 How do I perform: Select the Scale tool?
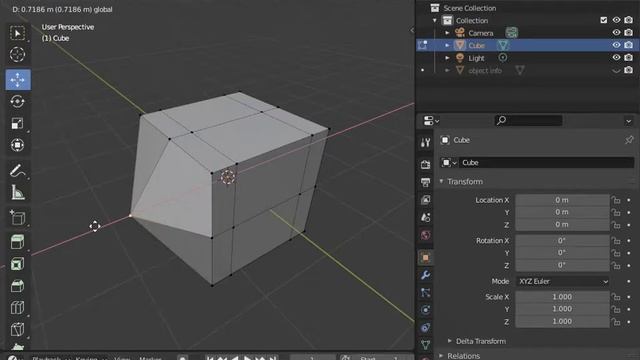pos(17,123)
